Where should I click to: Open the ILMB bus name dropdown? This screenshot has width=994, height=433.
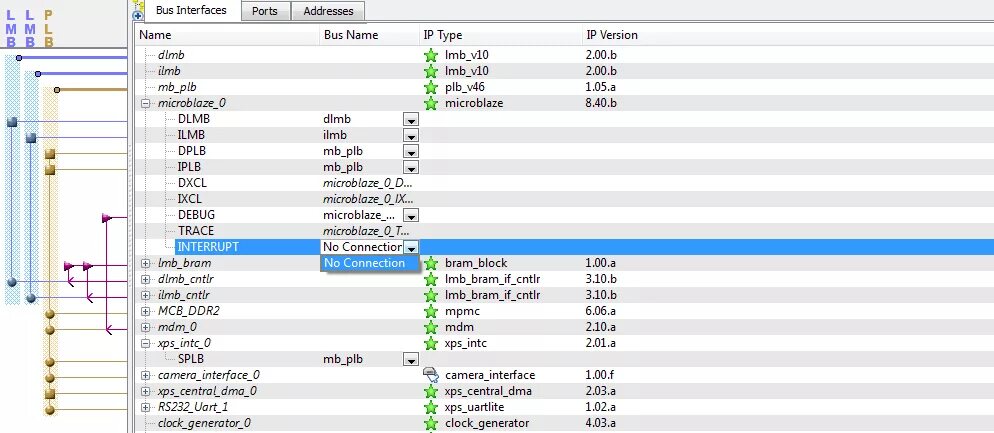point(411,135)
